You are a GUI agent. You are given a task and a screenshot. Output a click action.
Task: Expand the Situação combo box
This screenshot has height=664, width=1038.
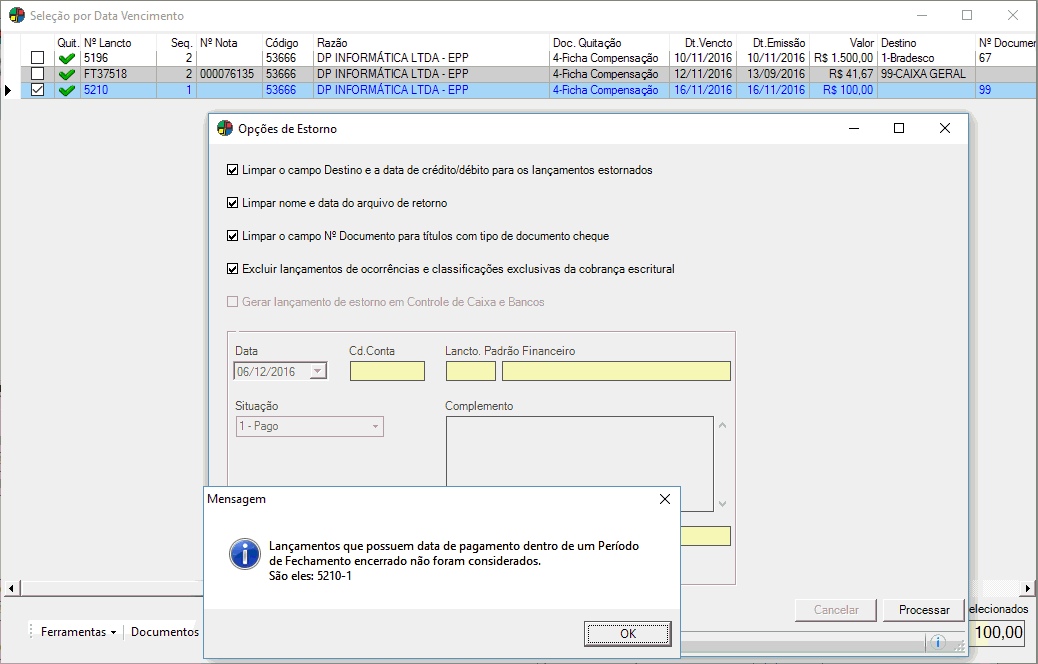(x=376, y=426)
